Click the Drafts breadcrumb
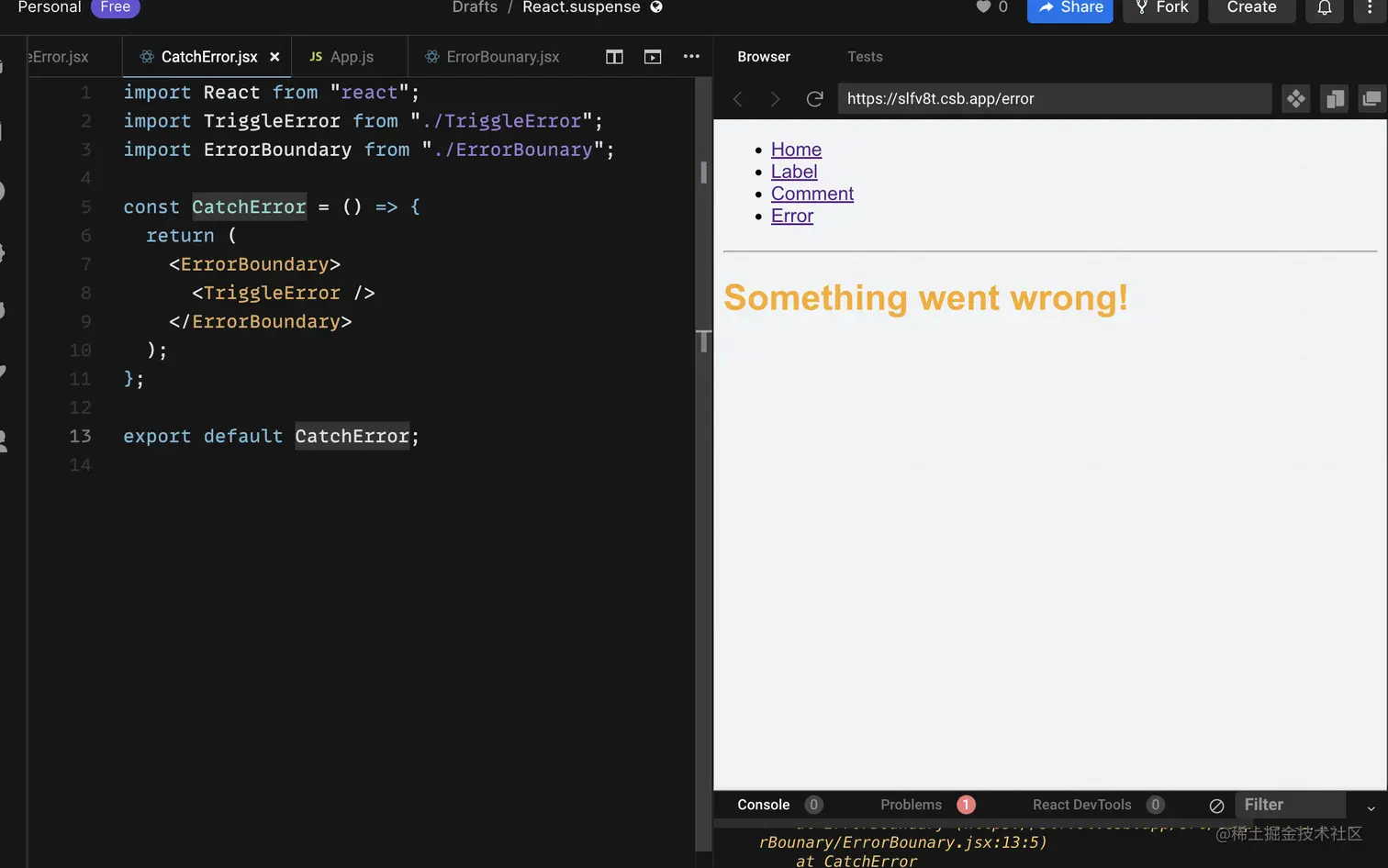 (x=475, y=7)
